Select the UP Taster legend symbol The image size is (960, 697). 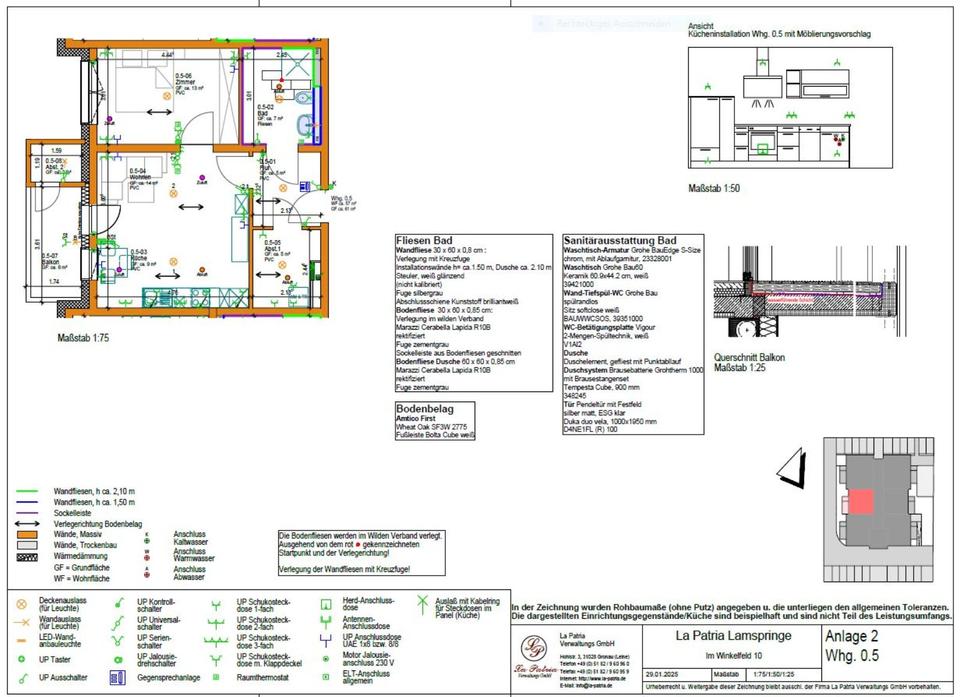pos(22,659)
